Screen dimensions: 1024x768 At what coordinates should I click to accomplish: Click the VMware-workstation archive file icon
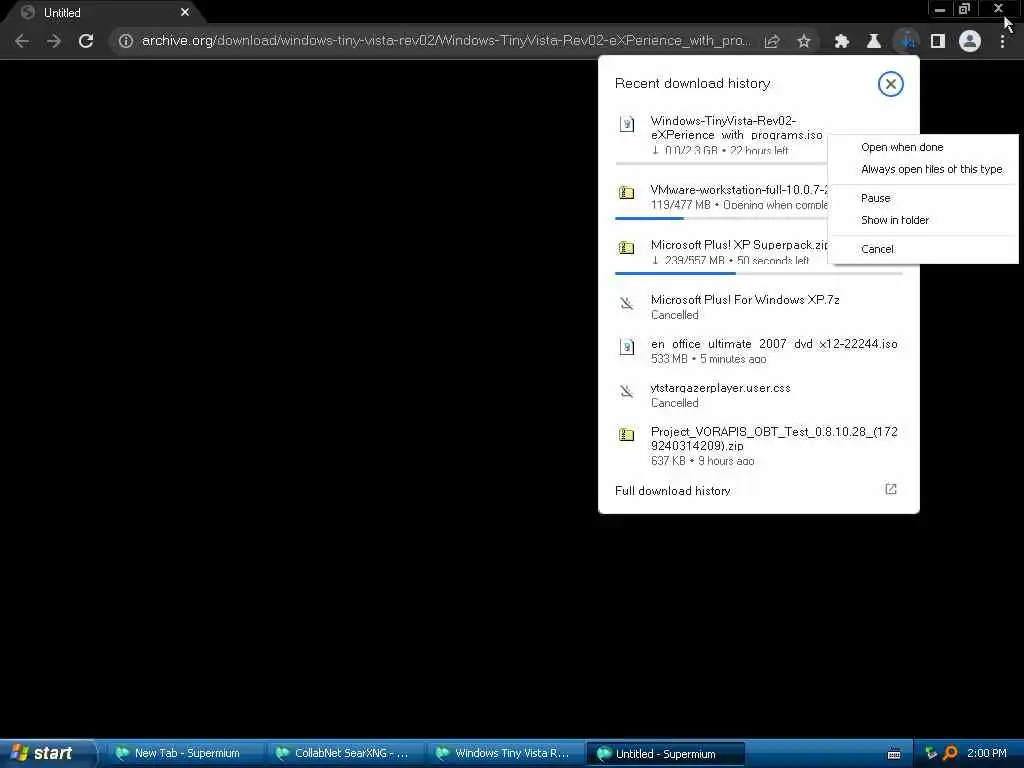click(x=626, y=193)
